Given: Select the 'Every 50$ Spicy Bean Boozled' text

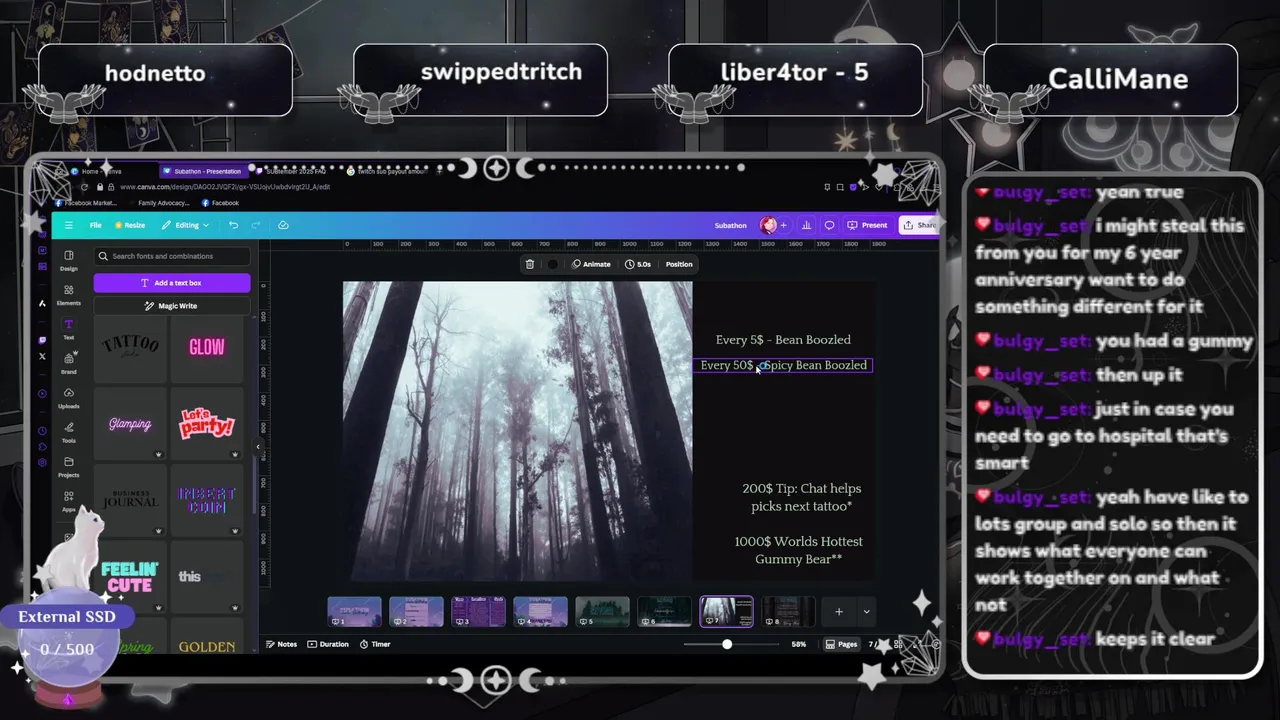Looking at the screenshot, I should click(x=783, y=365).
